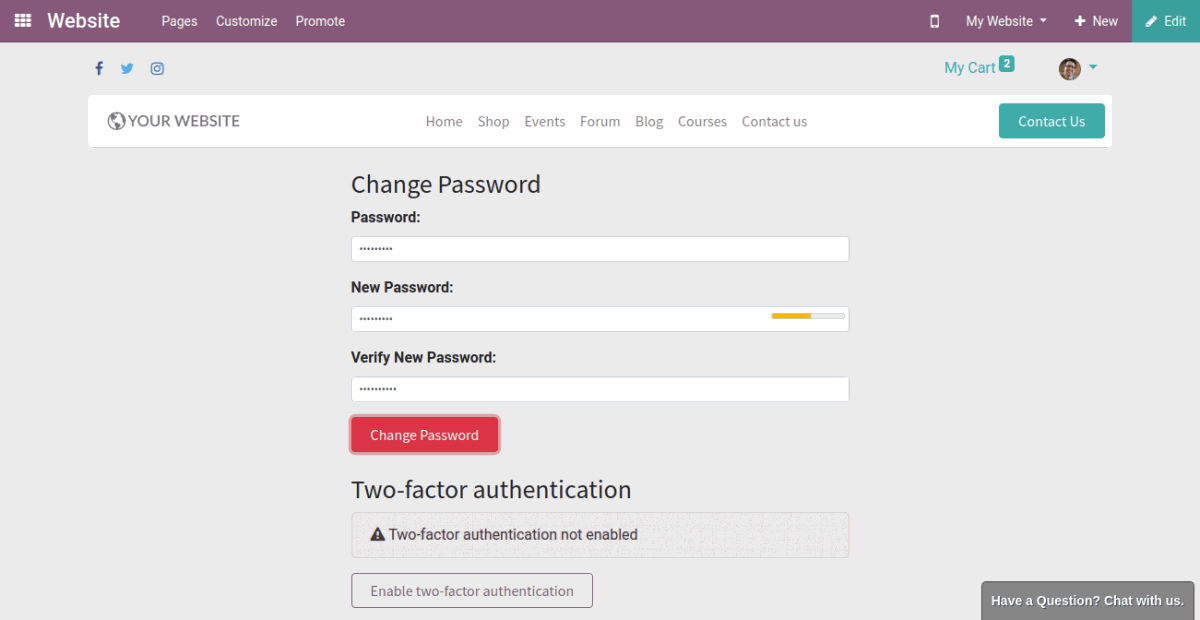The image size is (1200, 620).
Task: Click Enable two-factor authentication button
Action: (x=472, y=591)
